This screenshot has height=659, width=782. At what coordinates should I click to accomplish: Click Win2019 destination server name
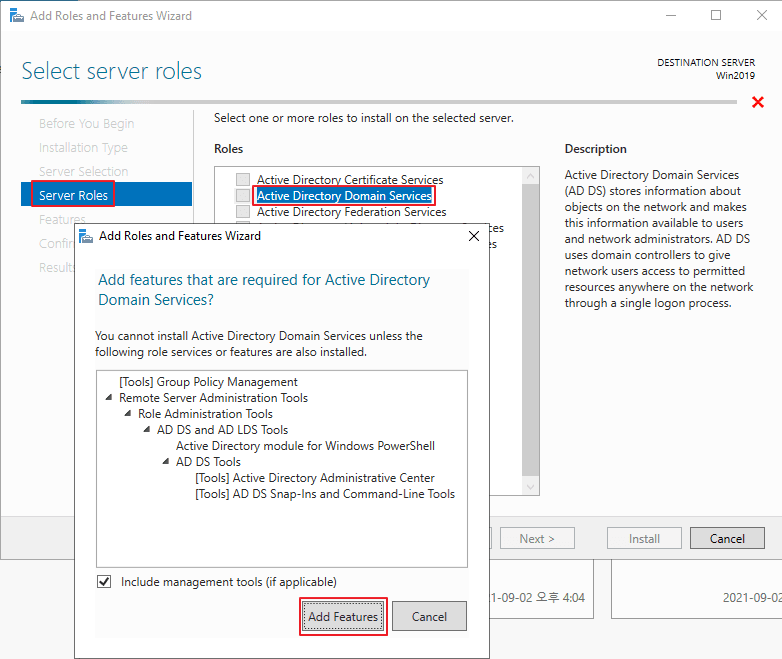(x=735, y=76)
